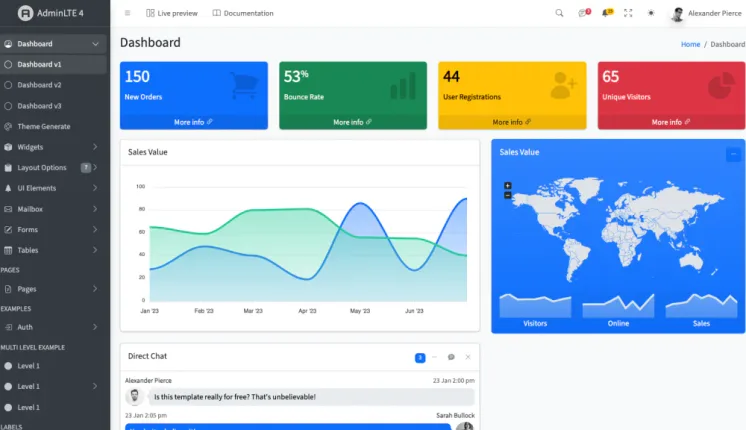
Task: Expand the Forms chevron
Action: [95, 229]
